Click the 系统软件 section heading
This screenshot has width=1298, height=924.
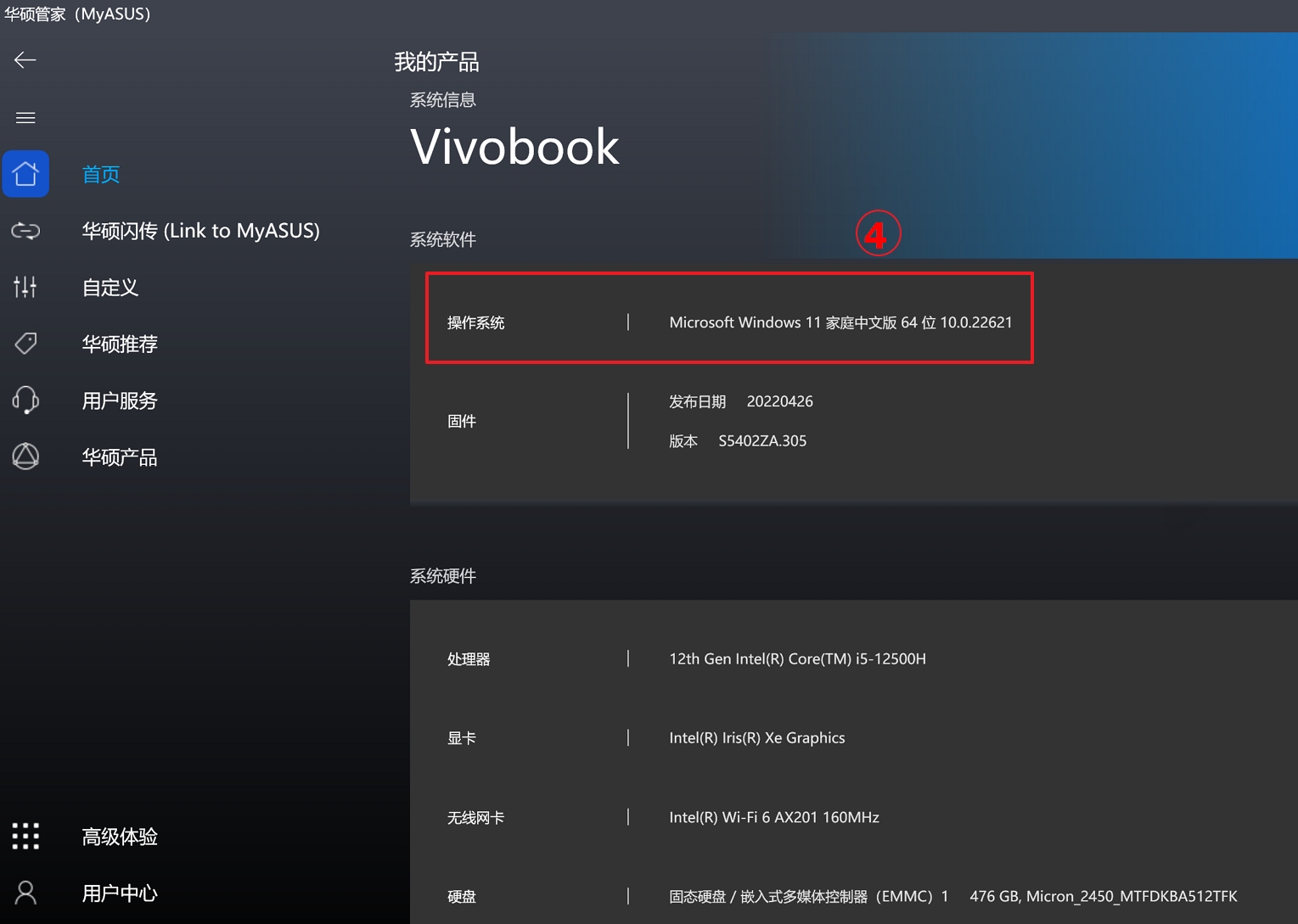pos(443,239)
